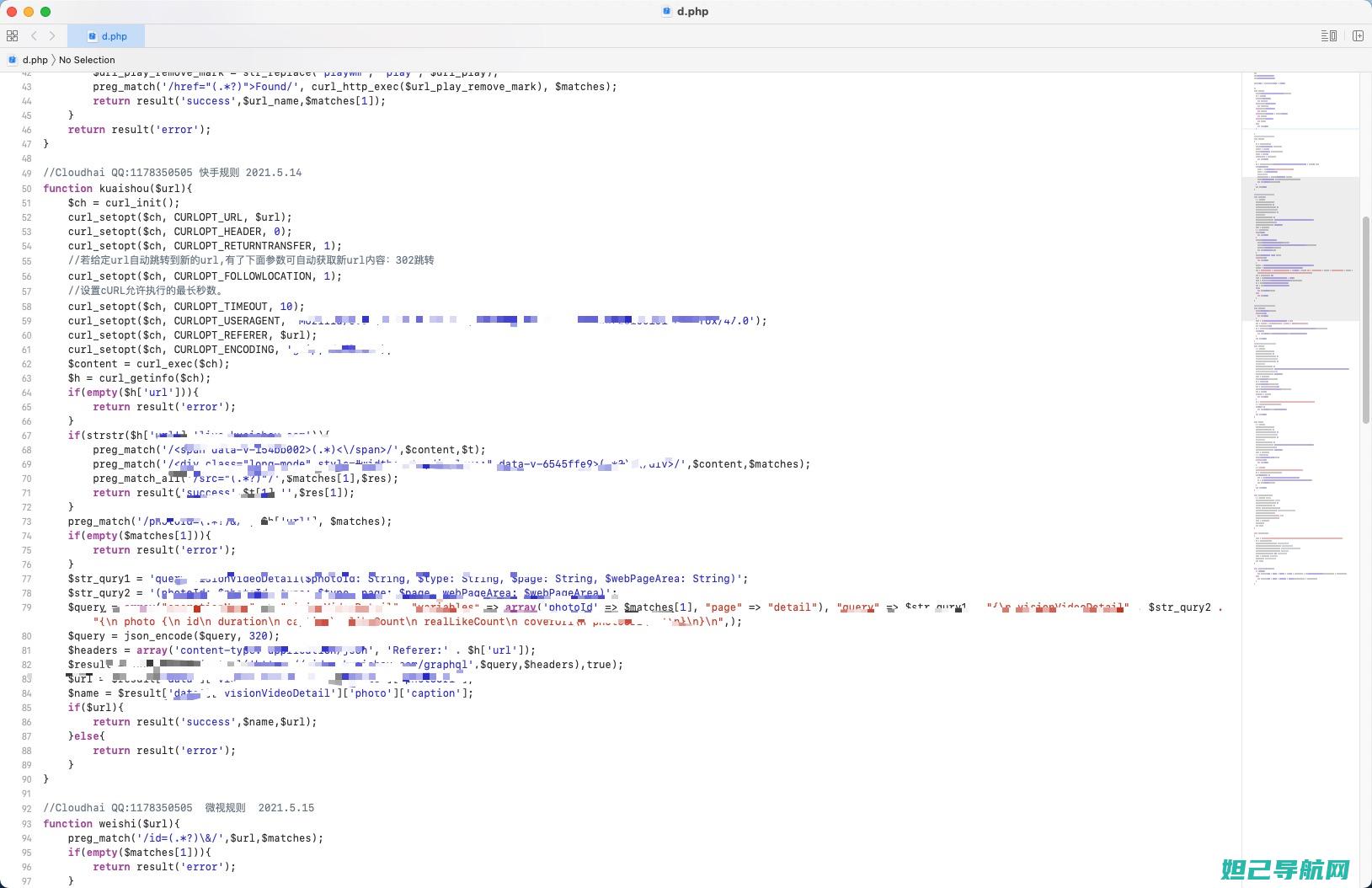Enter full screen with the green button

[45, 12]
